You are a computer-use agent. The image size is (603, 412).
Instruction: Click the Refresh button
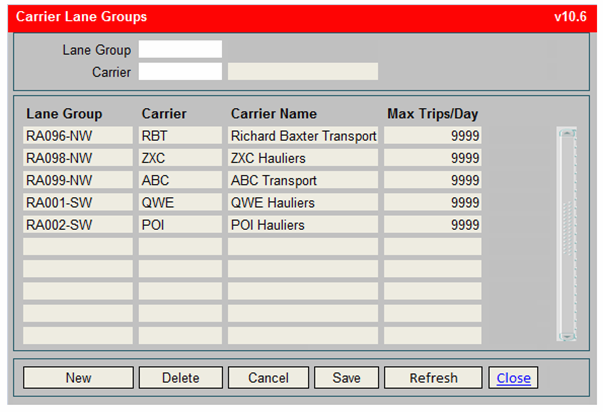pos(433,377)
